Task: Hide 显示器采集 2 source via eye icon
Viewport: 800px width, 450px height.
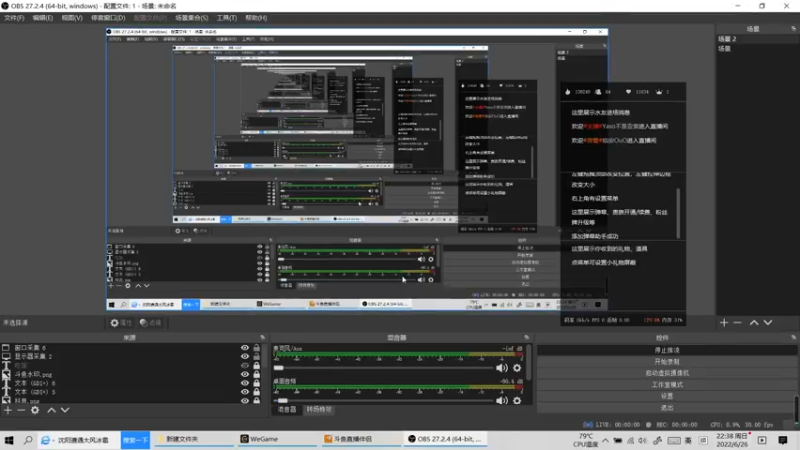Action: (x=245, y=356)
